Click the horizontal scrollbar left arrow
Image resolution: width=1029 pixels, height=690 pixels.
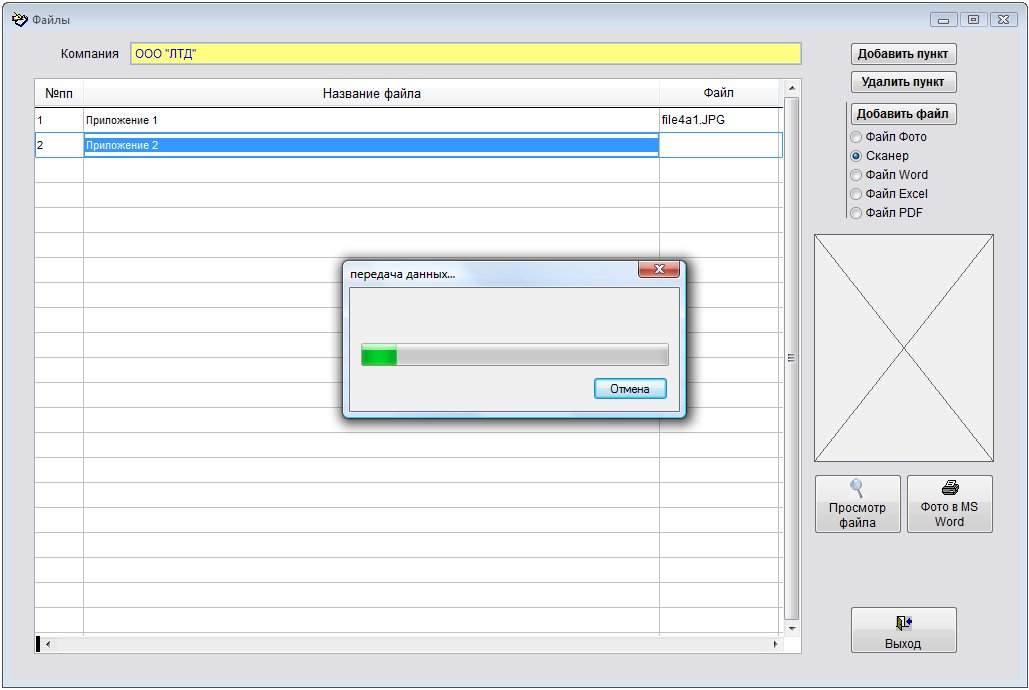[48, 644]
